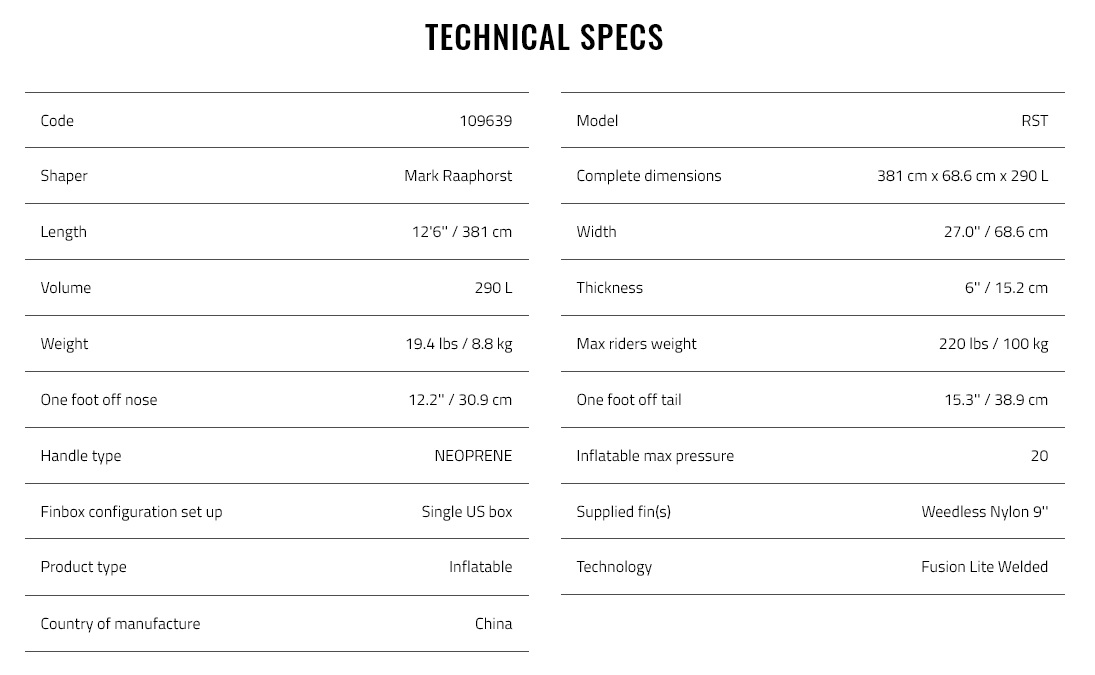Select the Country of manufacture value China

[x=493, y=624]
